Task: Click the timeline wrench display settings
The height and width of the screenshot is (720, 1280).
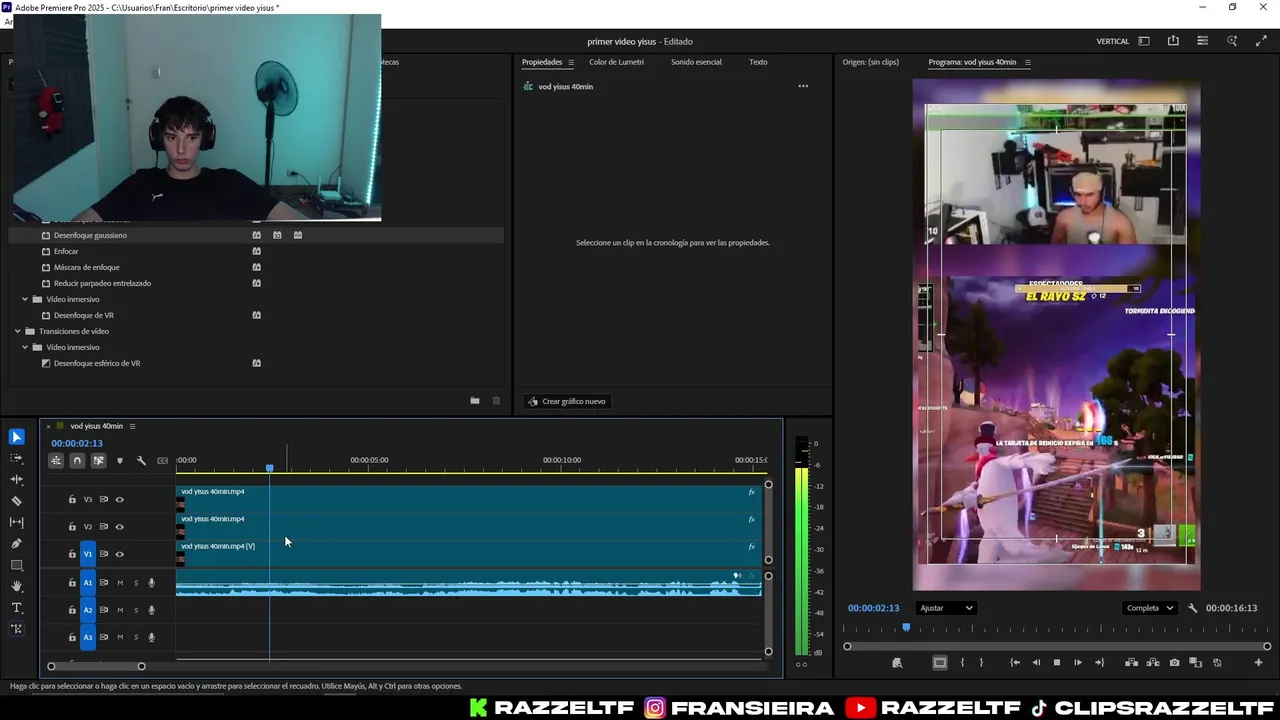Action: 141,461
